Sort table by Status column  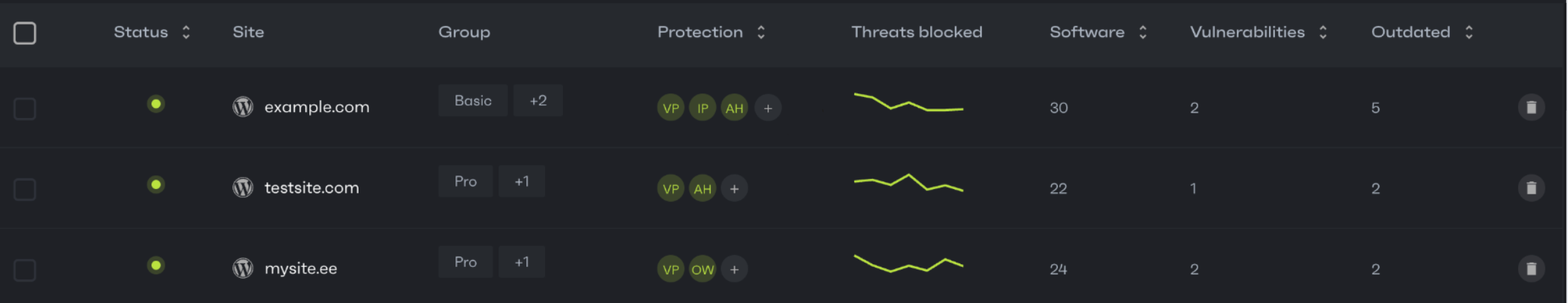(x=186, y=32)
